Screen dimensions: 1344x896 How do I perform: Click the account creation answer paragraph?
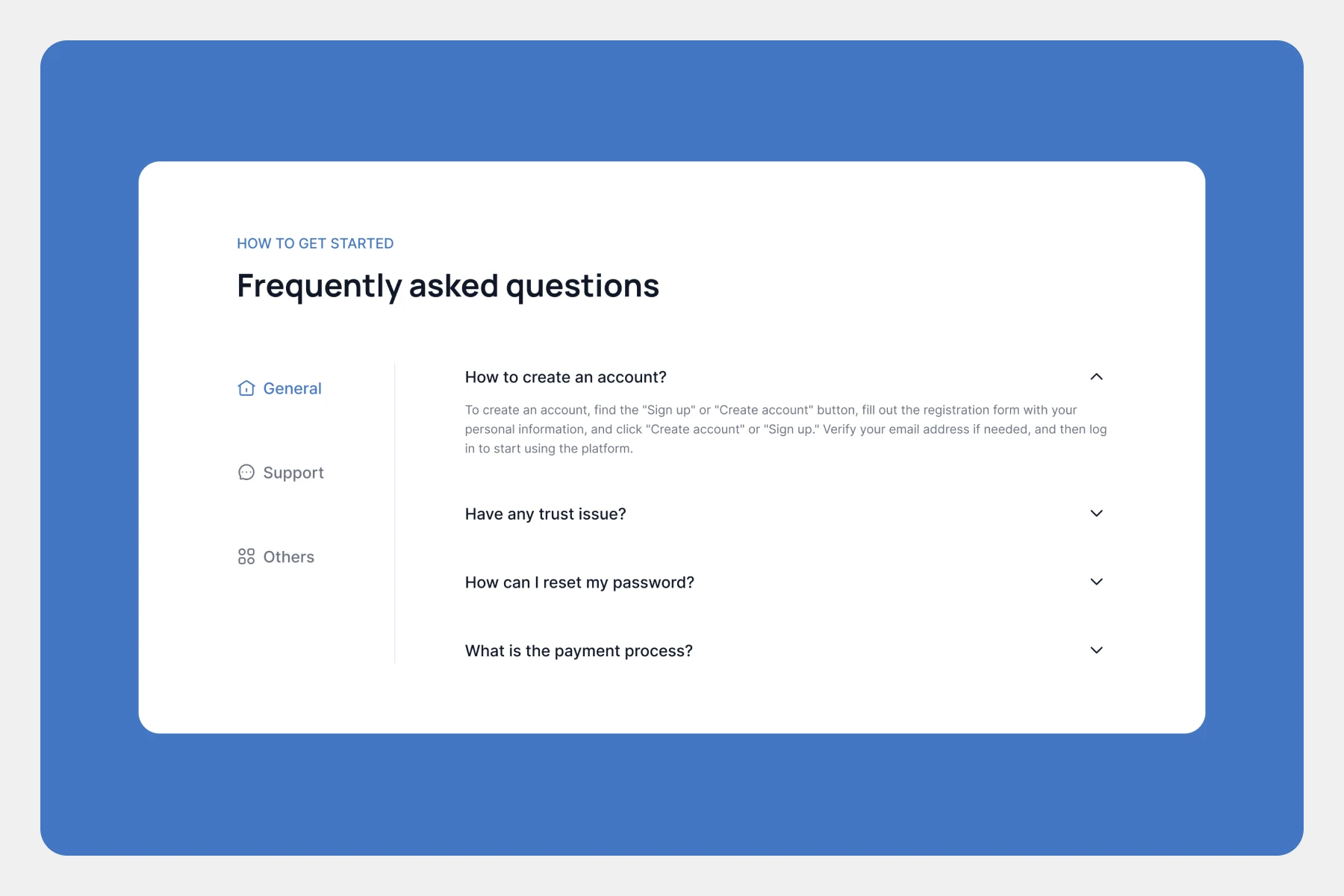(x=785, y=429)
